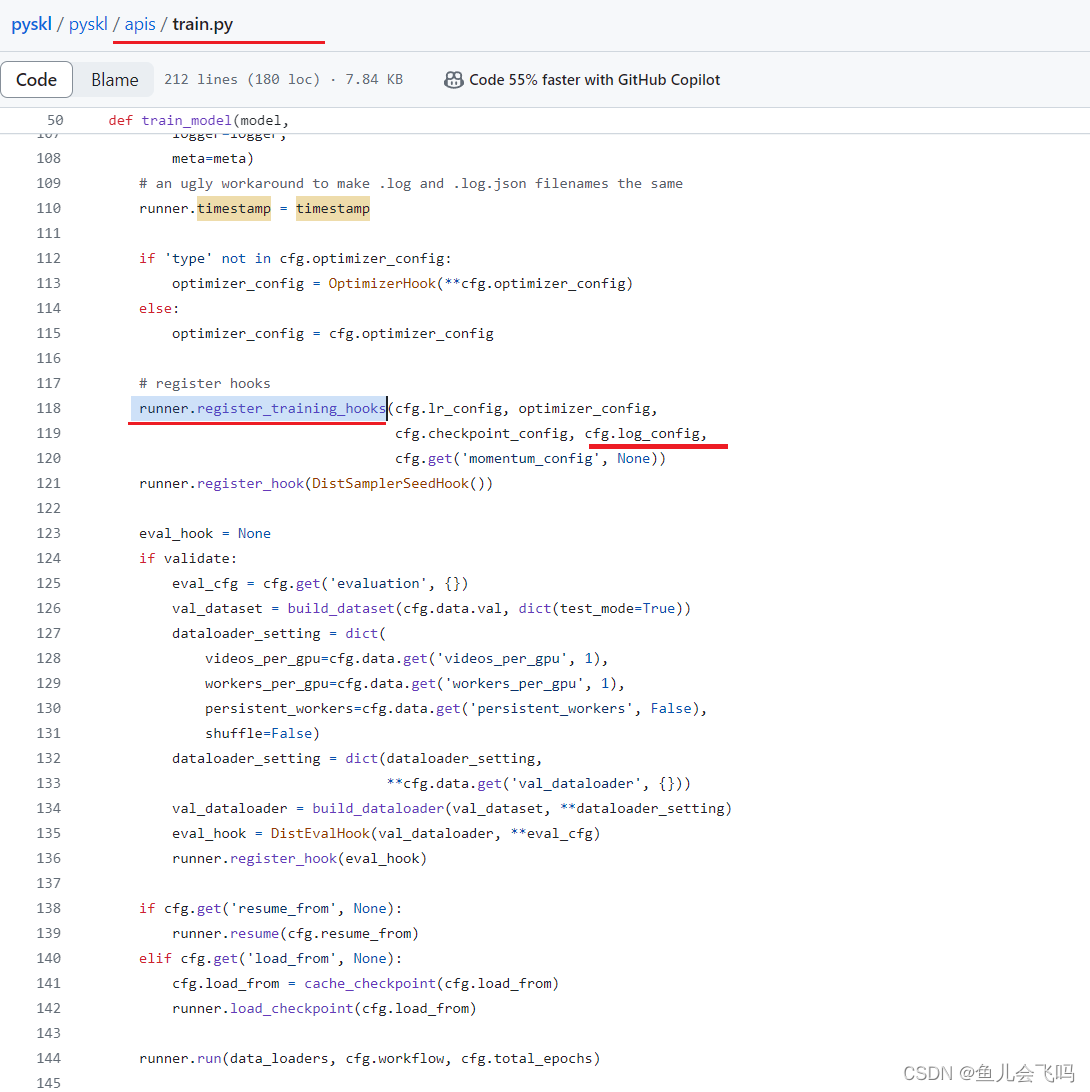Click train.py in the breadcrumb path
Viewport: 1090px width, 1092px height.
click(202, 25)
